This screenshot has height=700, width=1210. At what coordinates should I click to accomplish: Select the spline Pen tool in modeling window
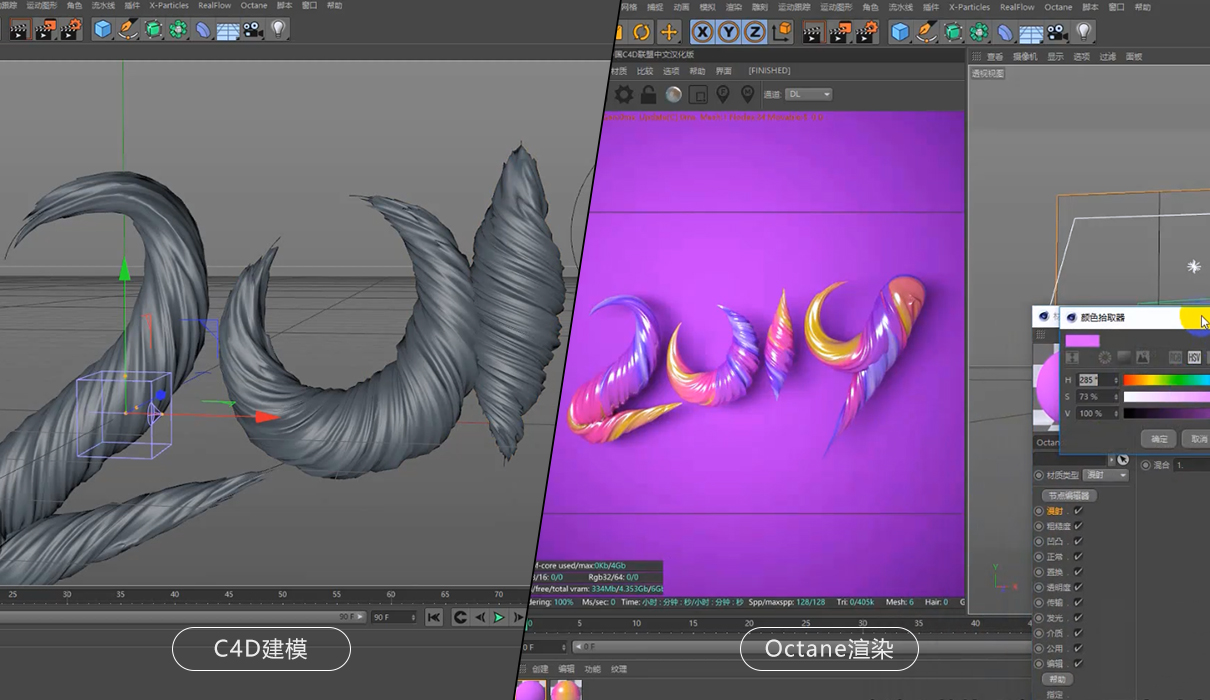[x=128, y=30]
